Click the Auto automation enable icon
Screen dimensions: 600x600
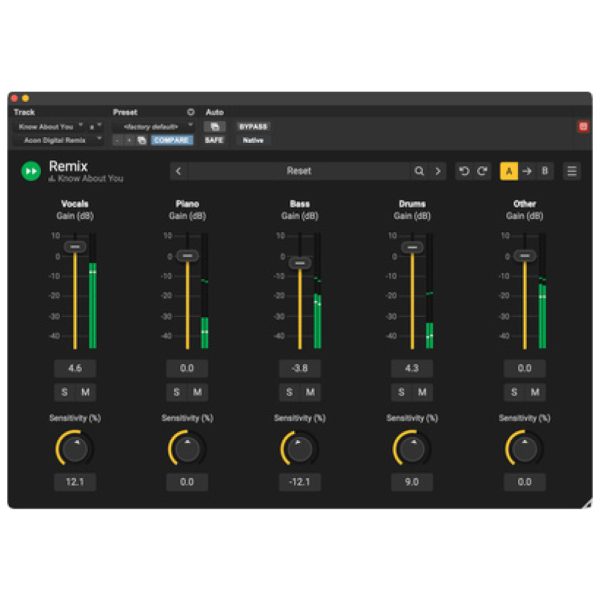215,127
